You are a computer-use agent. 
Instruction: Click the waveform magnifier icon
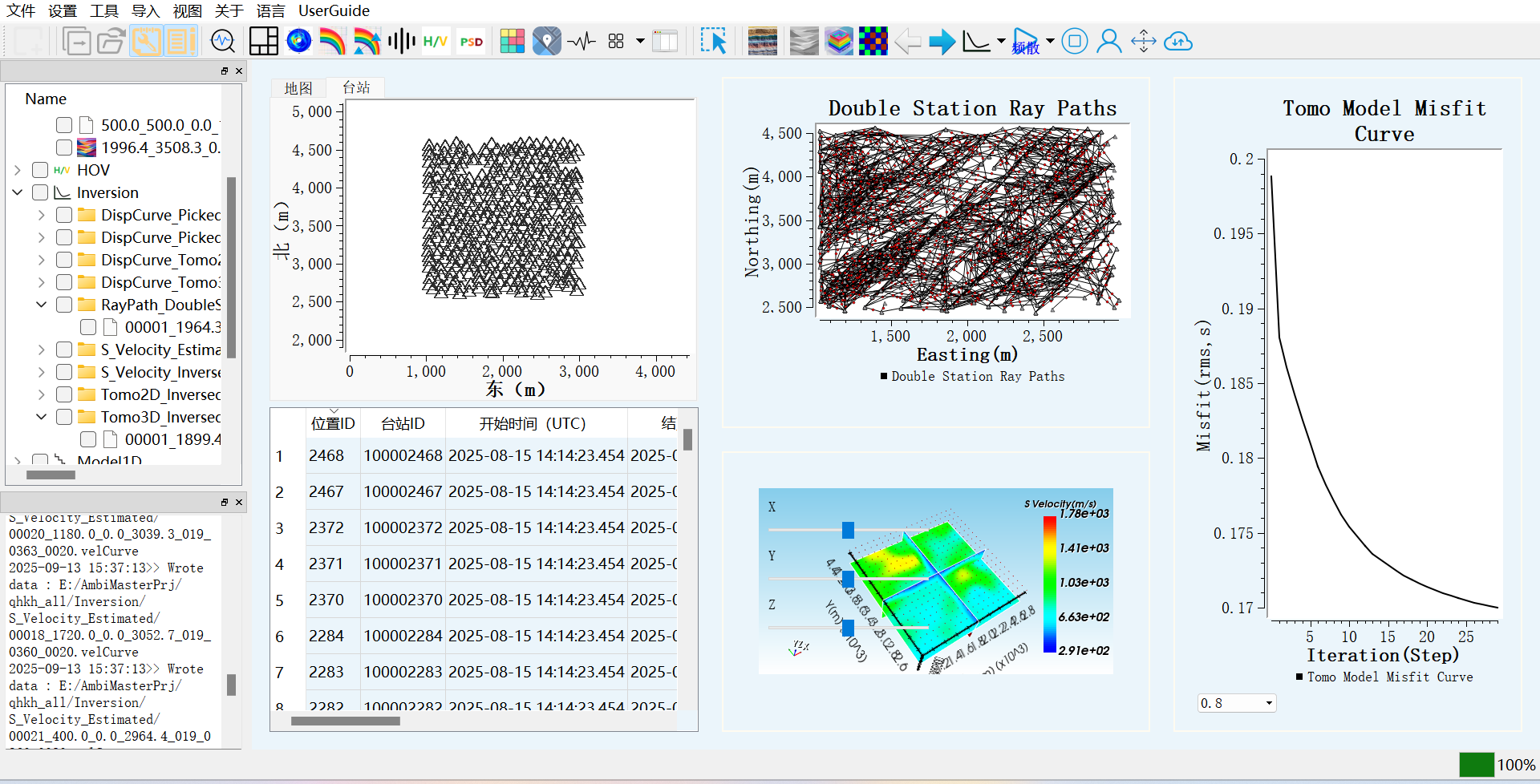click(x=222, y=41)
